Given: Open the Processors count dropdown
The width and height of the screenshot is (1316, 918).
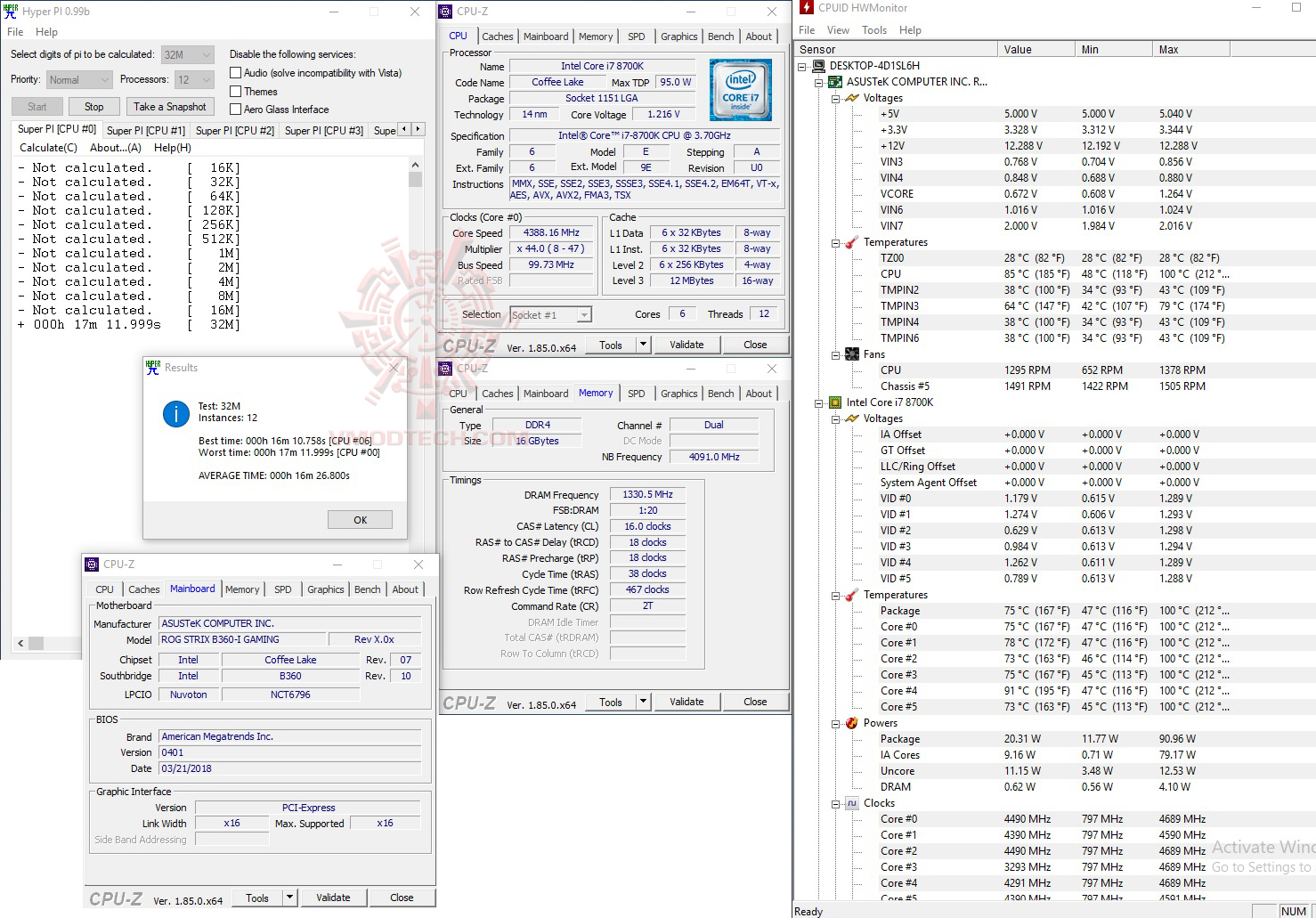Looking at the screenshot, I should coord(194,80).
